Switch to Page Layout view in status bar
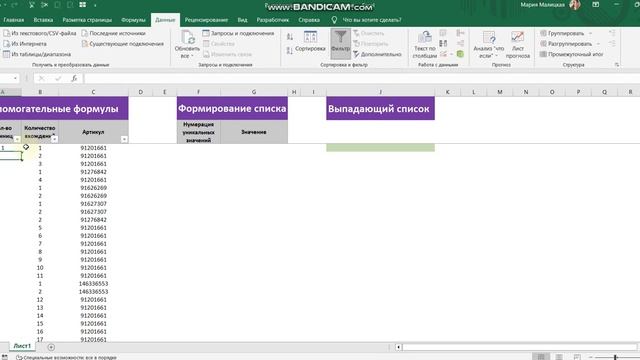The width and height of the screenshot is (640, 360). coord(559,357)
